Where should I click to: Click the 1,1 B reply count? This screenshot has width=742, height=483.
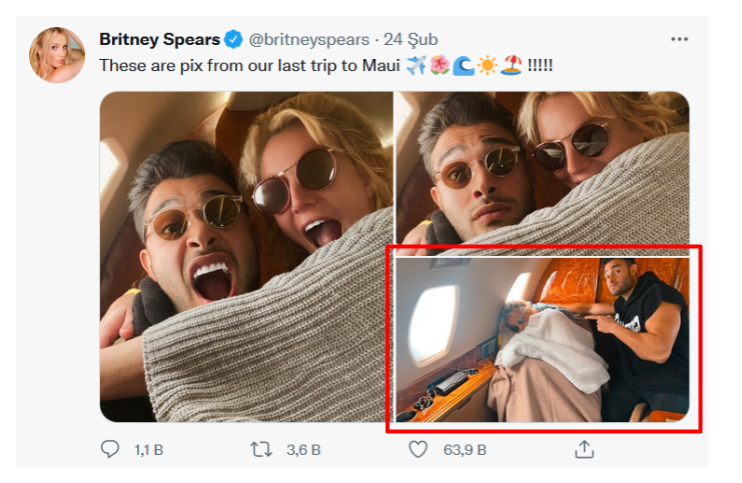pyautogui.click(x=147, y=451)
